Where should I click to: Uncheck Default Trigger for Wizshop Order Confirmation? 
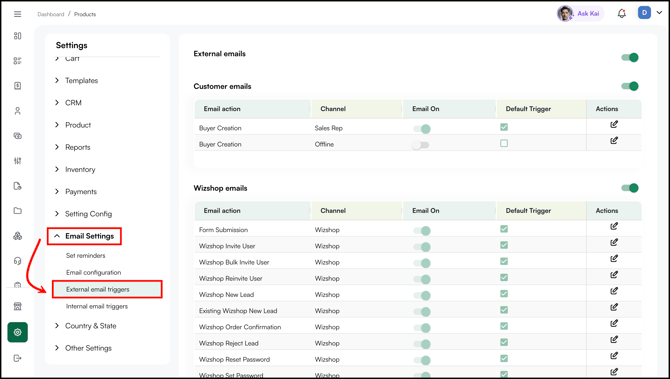(x=504, y=326)
